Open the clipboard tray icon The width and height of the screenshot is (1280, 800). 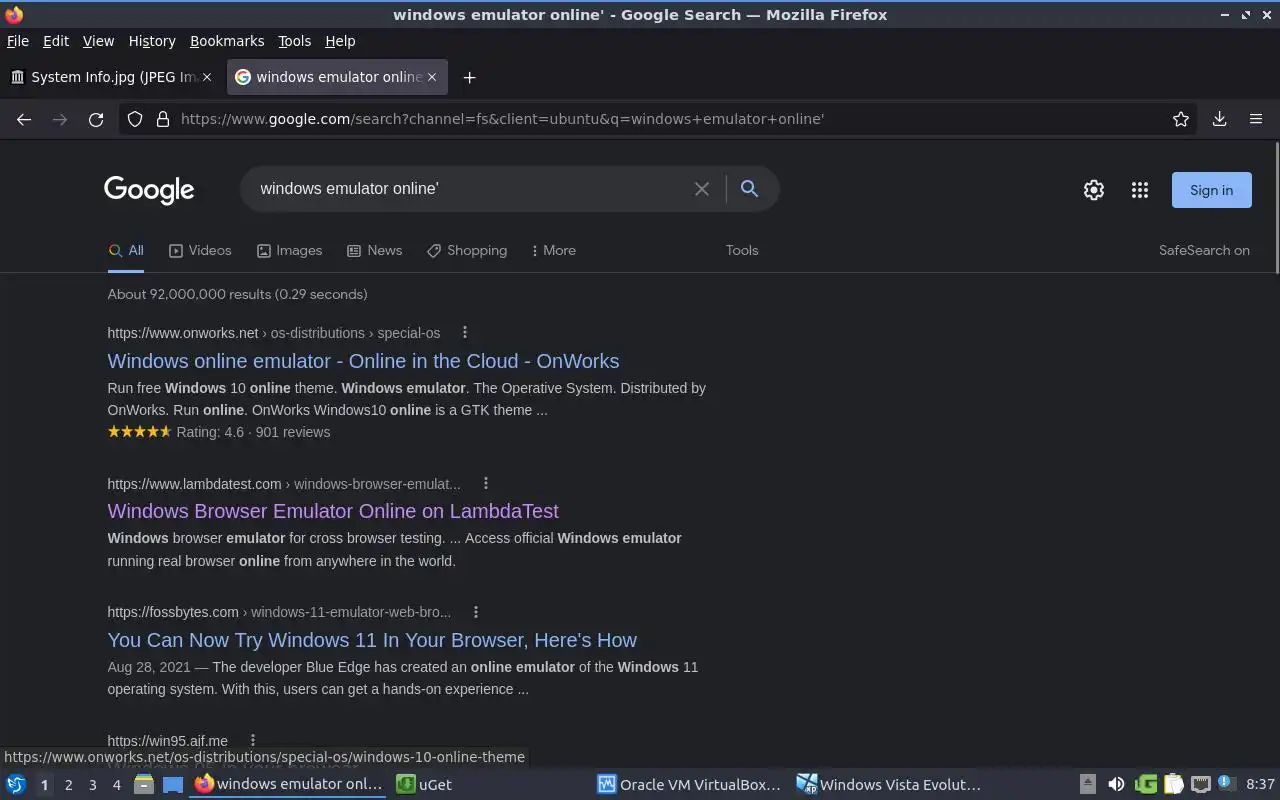[x=1174, y=785]
